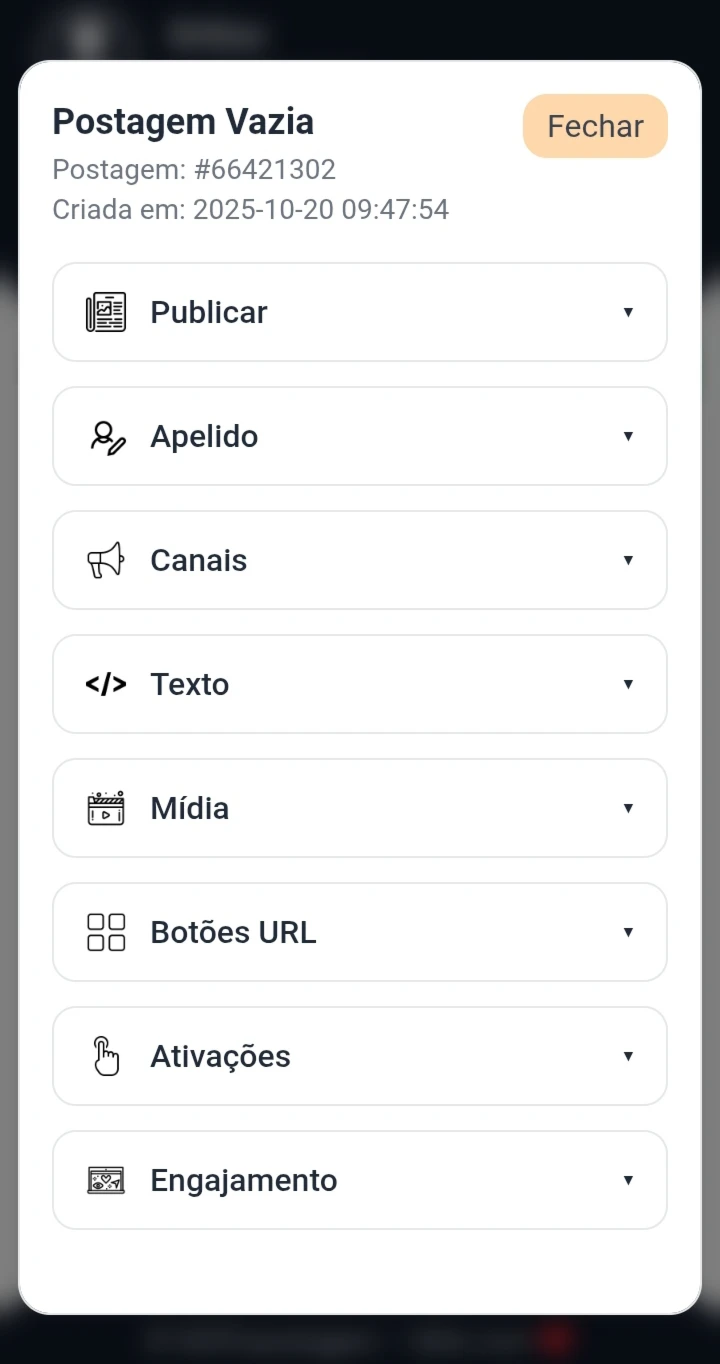Screen dimensions: 720x1364
Task: Click the video clapper icon beside Mídia
Action: pos(106,808)
